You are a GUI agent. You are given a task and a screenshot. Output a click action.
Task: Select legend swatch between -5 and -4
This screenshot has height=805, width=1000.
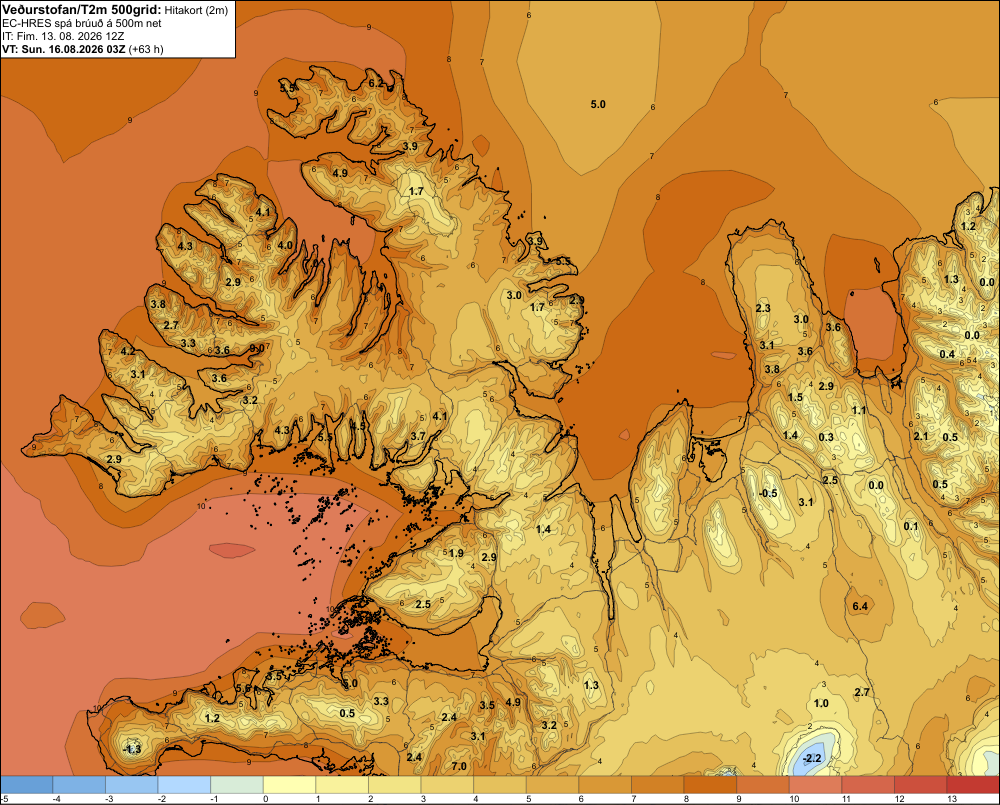point(26,785)
